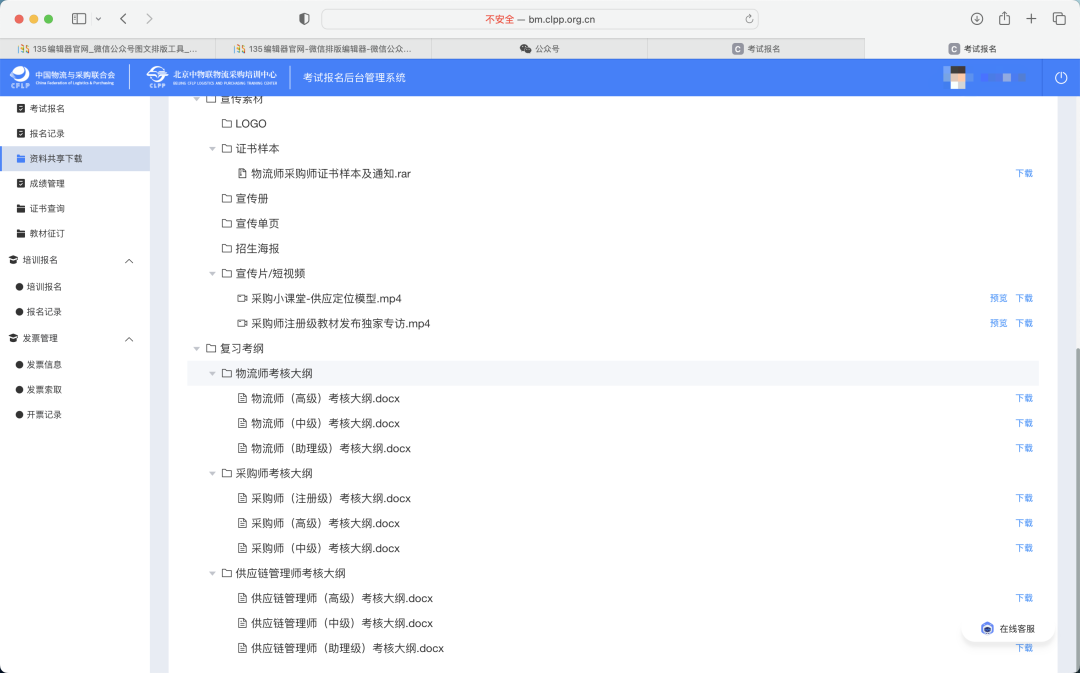1080x673 pixels.
Task: Click the CPLP 中国物流与采购联合会 logo
Action: click(x=60, y=77)
